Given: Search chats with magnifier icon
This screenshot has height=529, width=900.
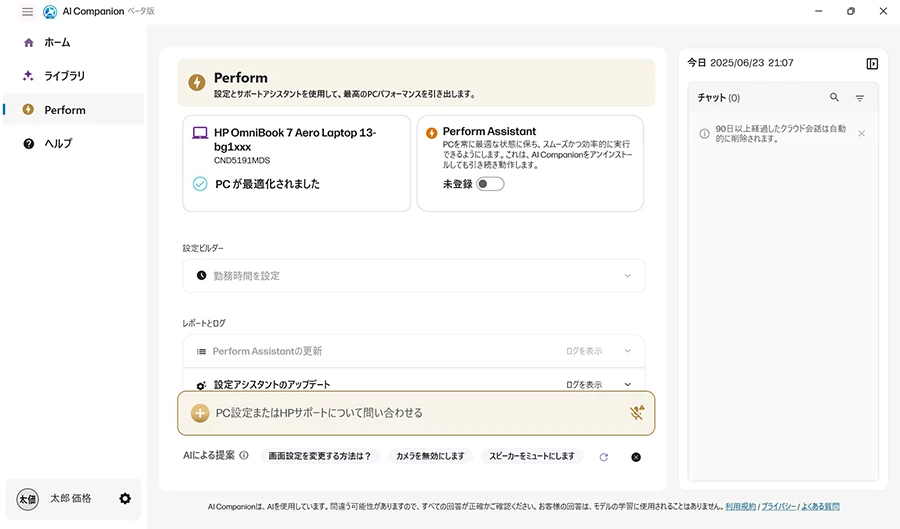Looking at the screenshot, I should coord(835,98).
